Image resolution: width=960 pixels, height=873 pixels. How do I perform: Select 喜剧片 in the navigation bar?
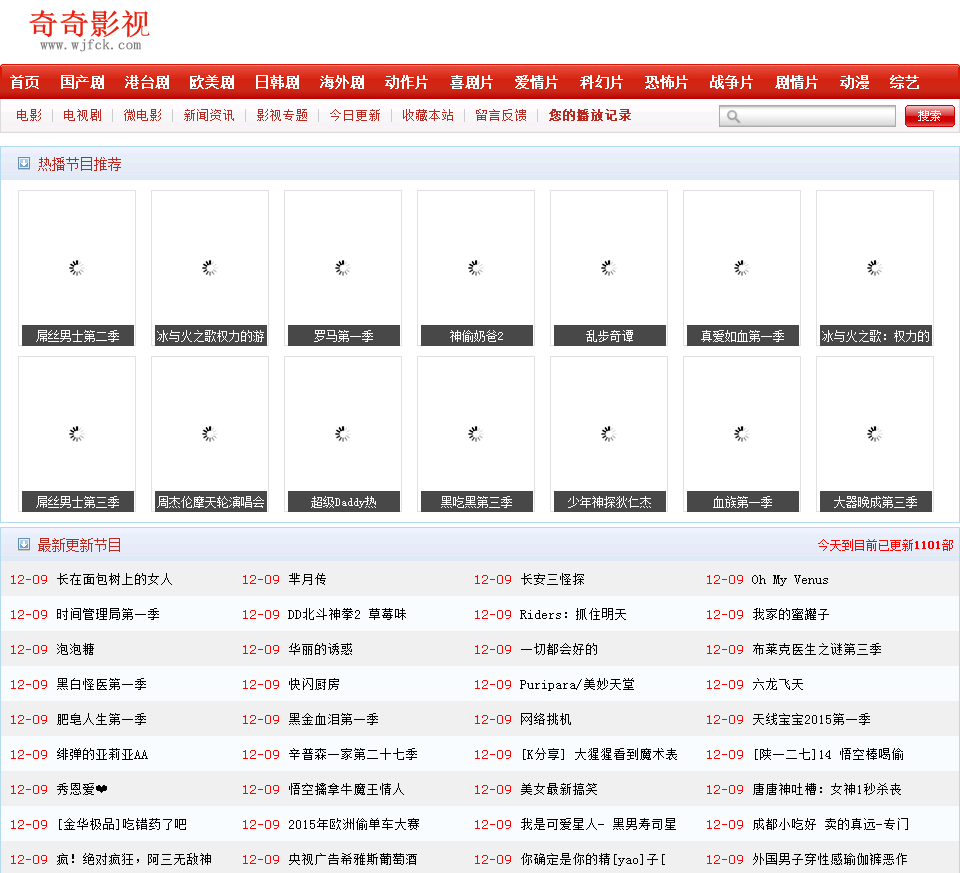(x=471, y=82)
